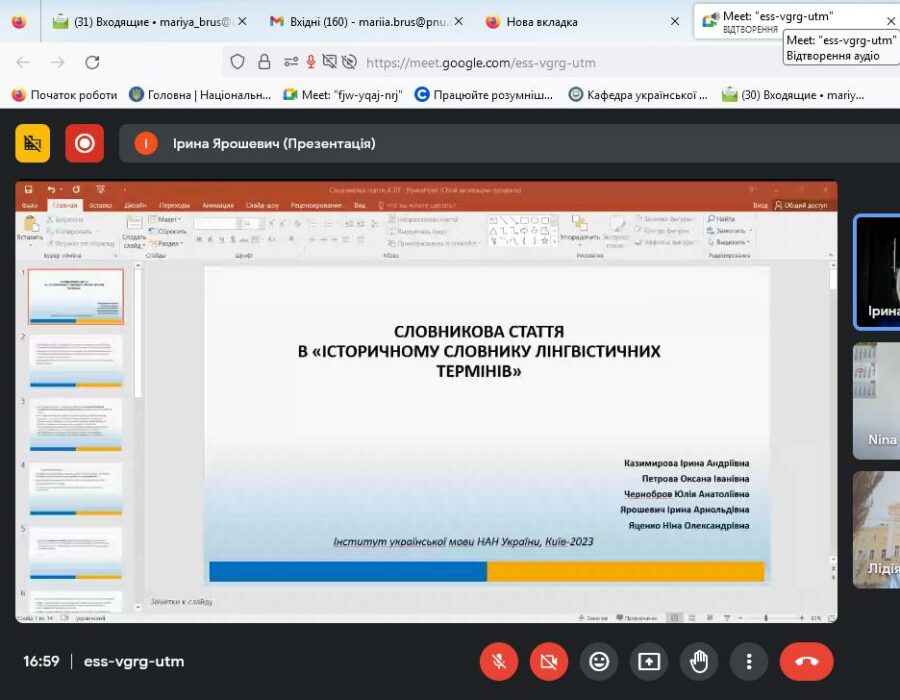Show site info via the padlock icon

point(264,62)
